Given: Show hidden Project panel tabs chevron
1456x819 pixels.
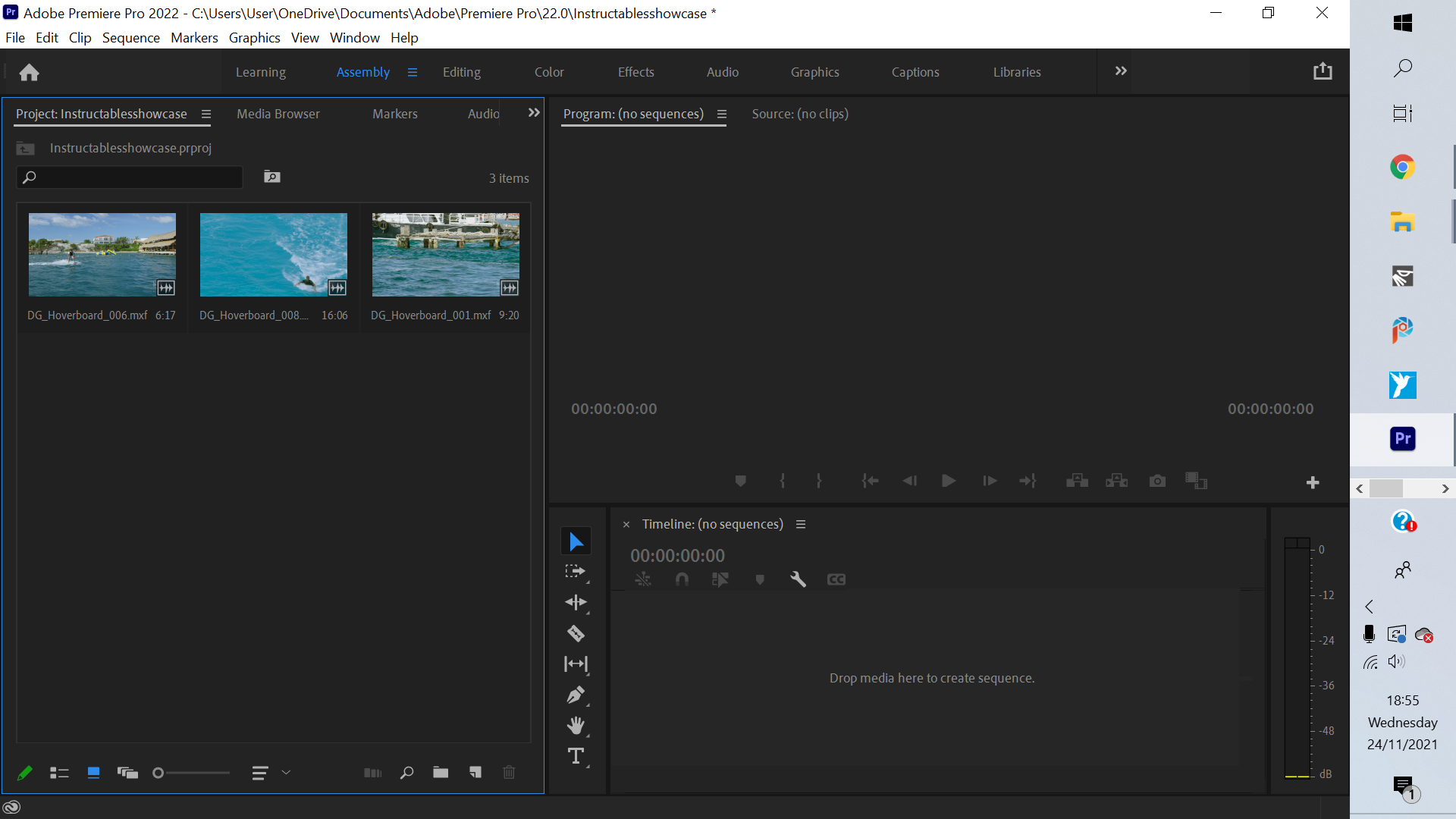Looking at the screenshot, I should (x=534, y=113).
